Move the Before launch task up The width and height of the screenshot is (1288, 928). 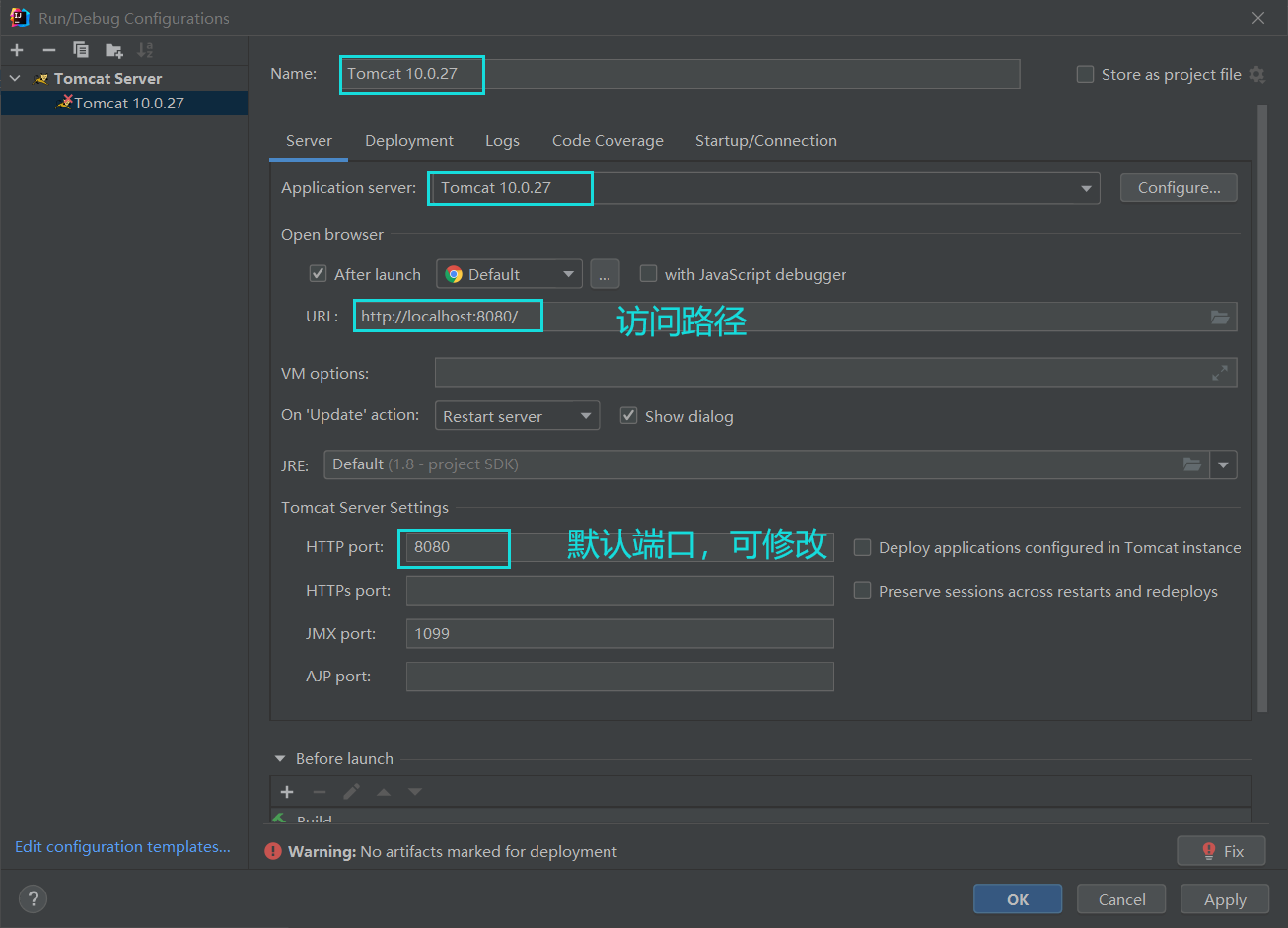[384, 792]
